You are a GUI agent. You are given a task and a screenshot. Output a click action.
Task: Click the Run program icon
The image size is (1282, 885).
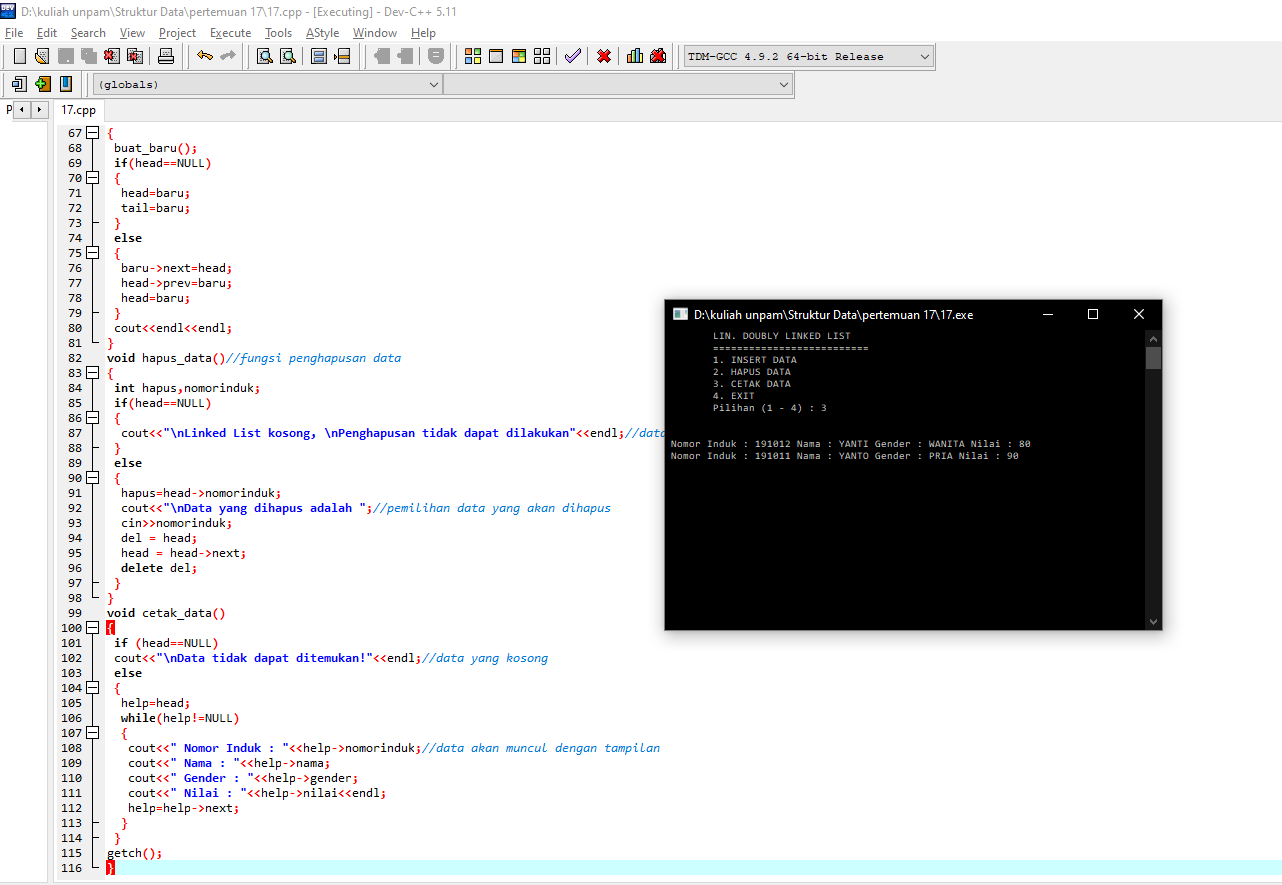496,56
